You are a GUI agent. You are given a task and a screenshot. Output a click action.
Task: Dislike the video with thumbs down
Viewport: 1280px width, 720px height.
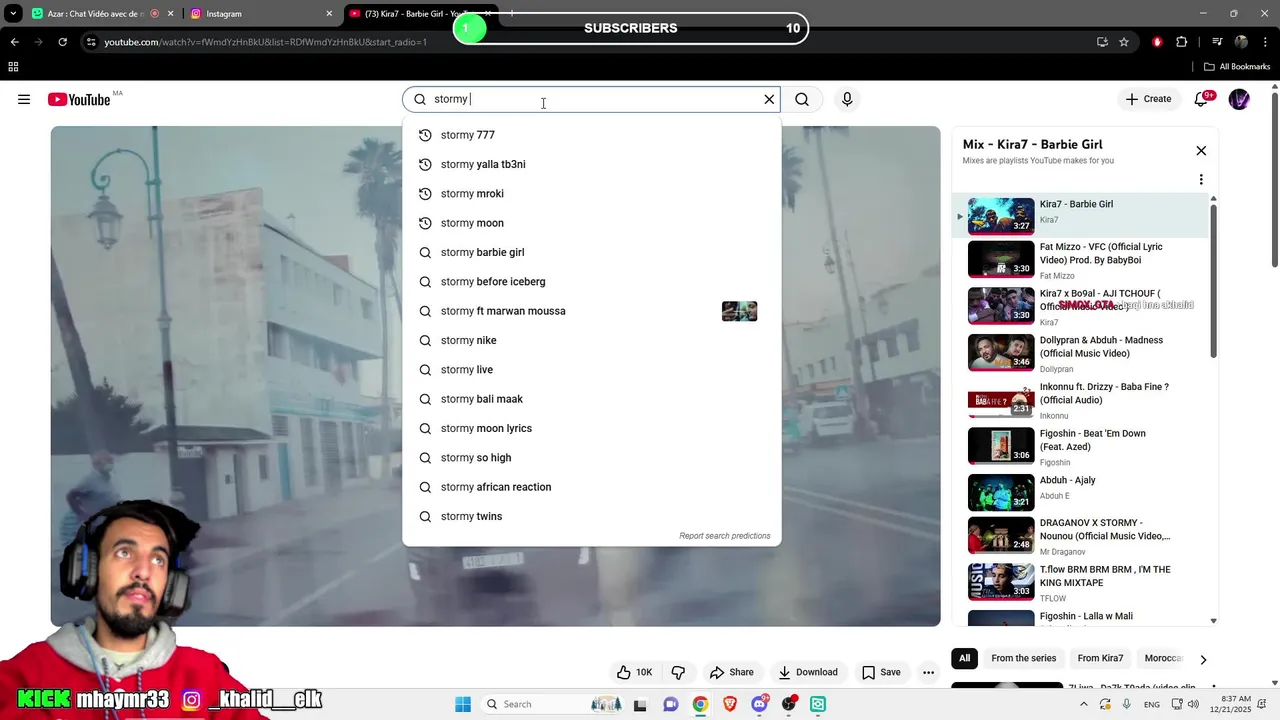click(x=678, y=672)
